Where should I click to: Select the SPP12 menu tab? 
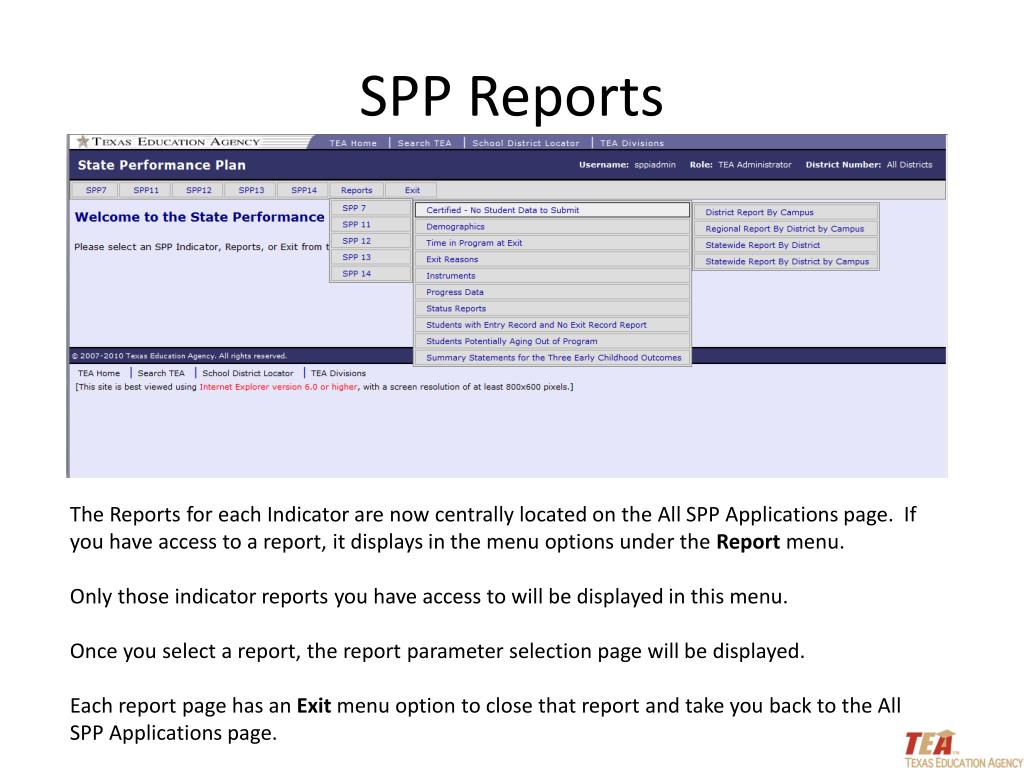point(199,190)
